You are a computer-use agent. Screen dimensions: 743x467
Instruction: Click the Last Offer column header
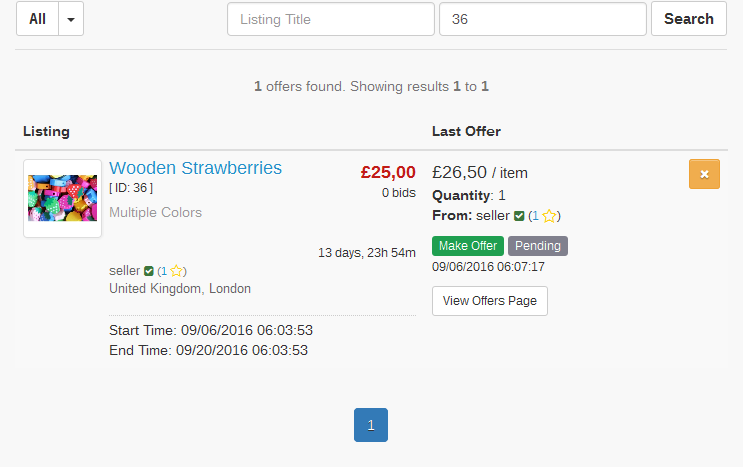[x=466, y=131]
